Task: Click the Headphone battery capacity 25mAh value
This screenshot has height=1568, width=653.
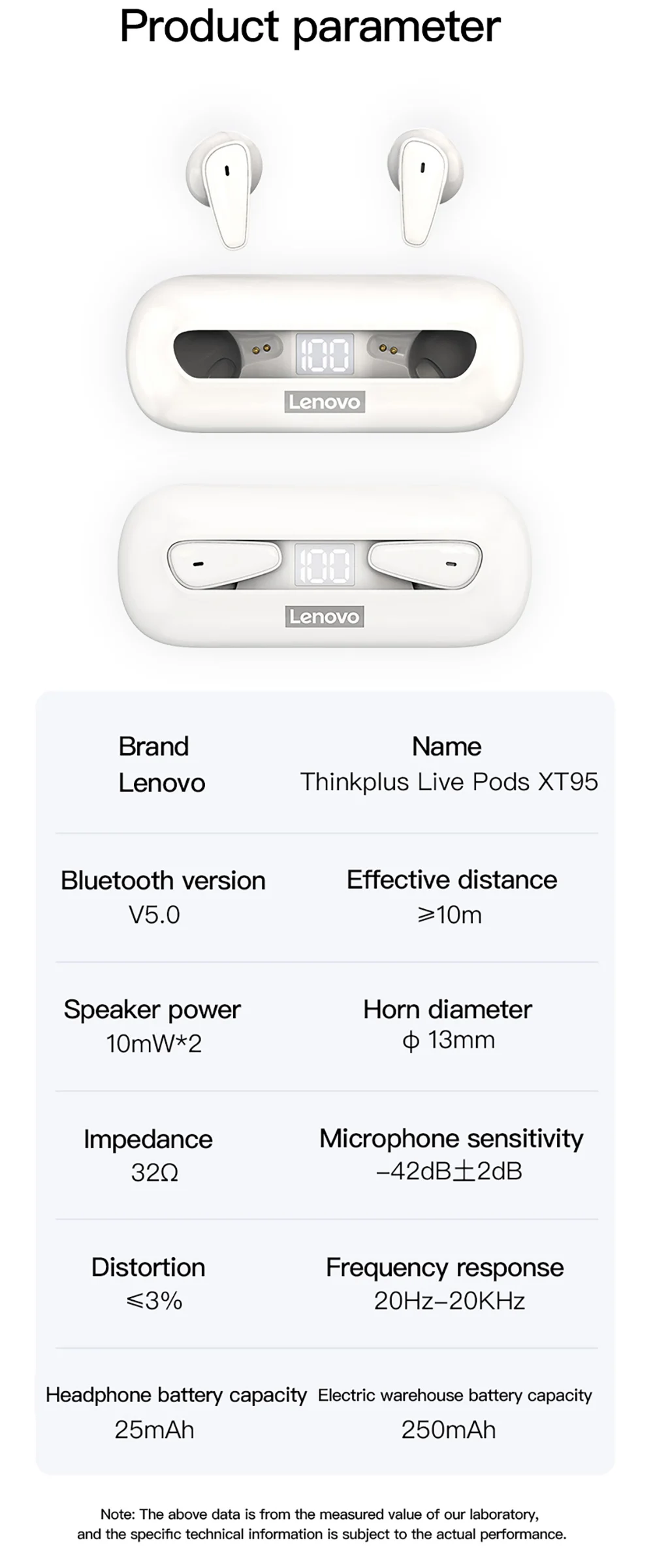Action: click(154, 1430)
